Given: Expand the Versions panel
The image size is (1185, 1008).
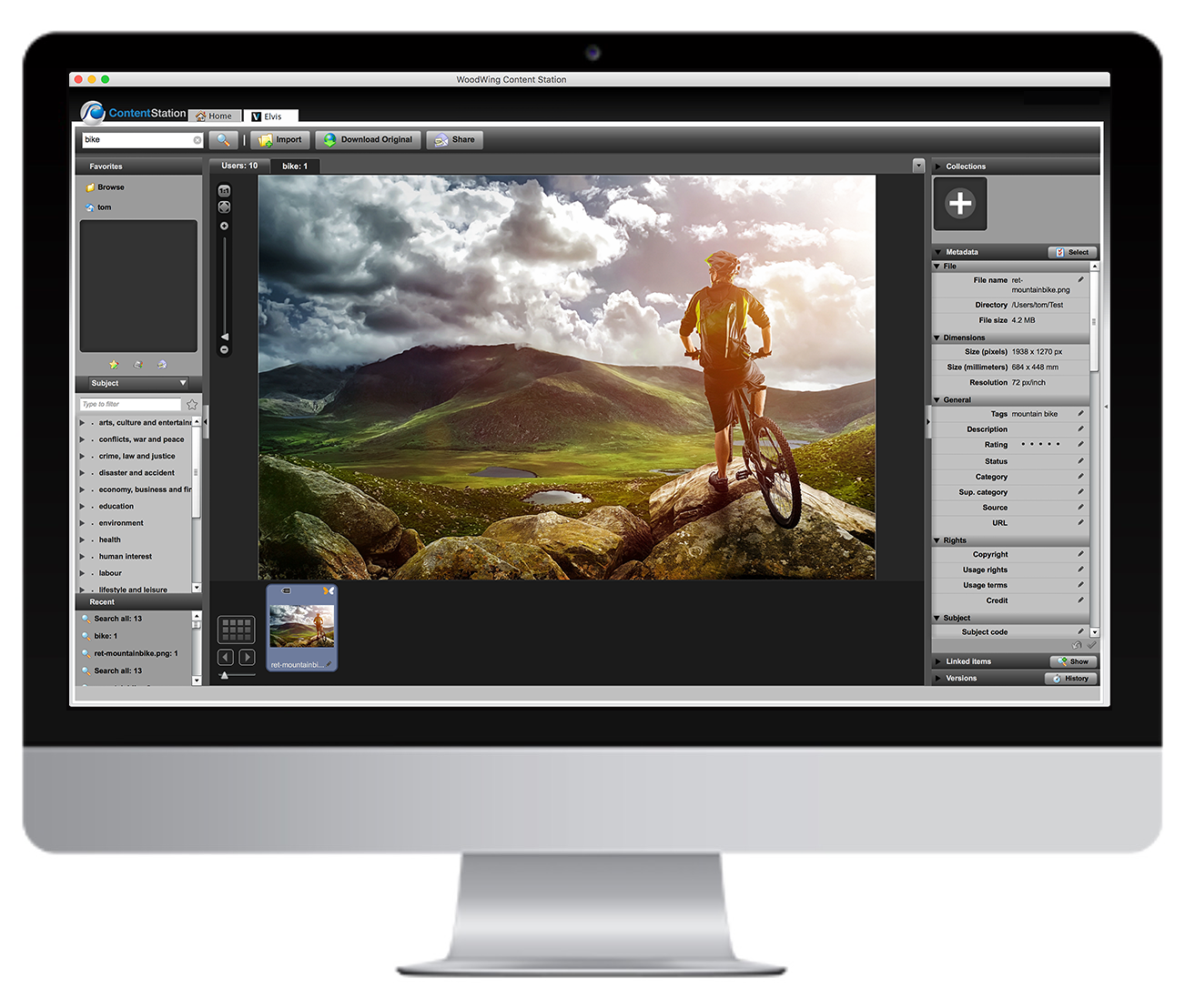Looking at the screenshot, I should pyautogui.click(x=937, y=679).
